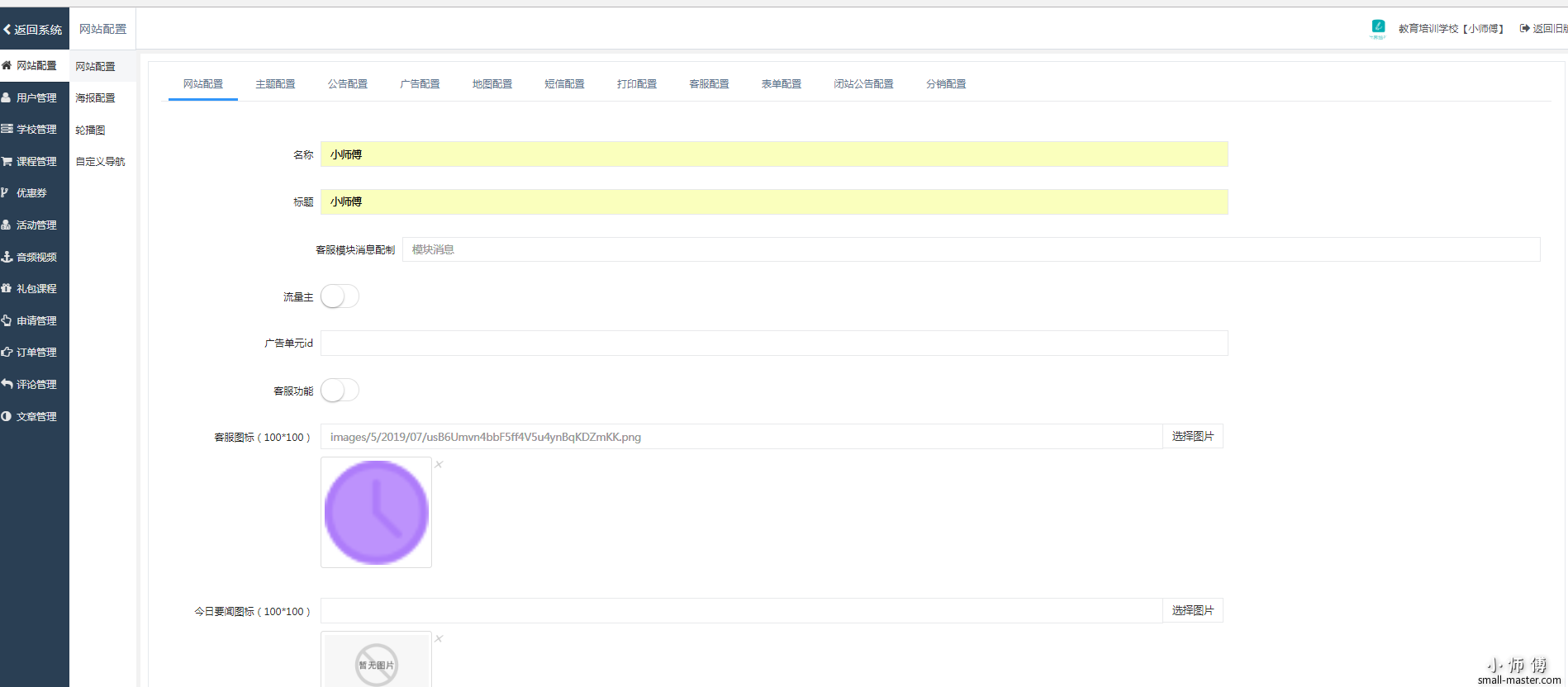Click the 礼包课程 gift icon
This screenshot has width=1568, height=687.
click(7, 288)
